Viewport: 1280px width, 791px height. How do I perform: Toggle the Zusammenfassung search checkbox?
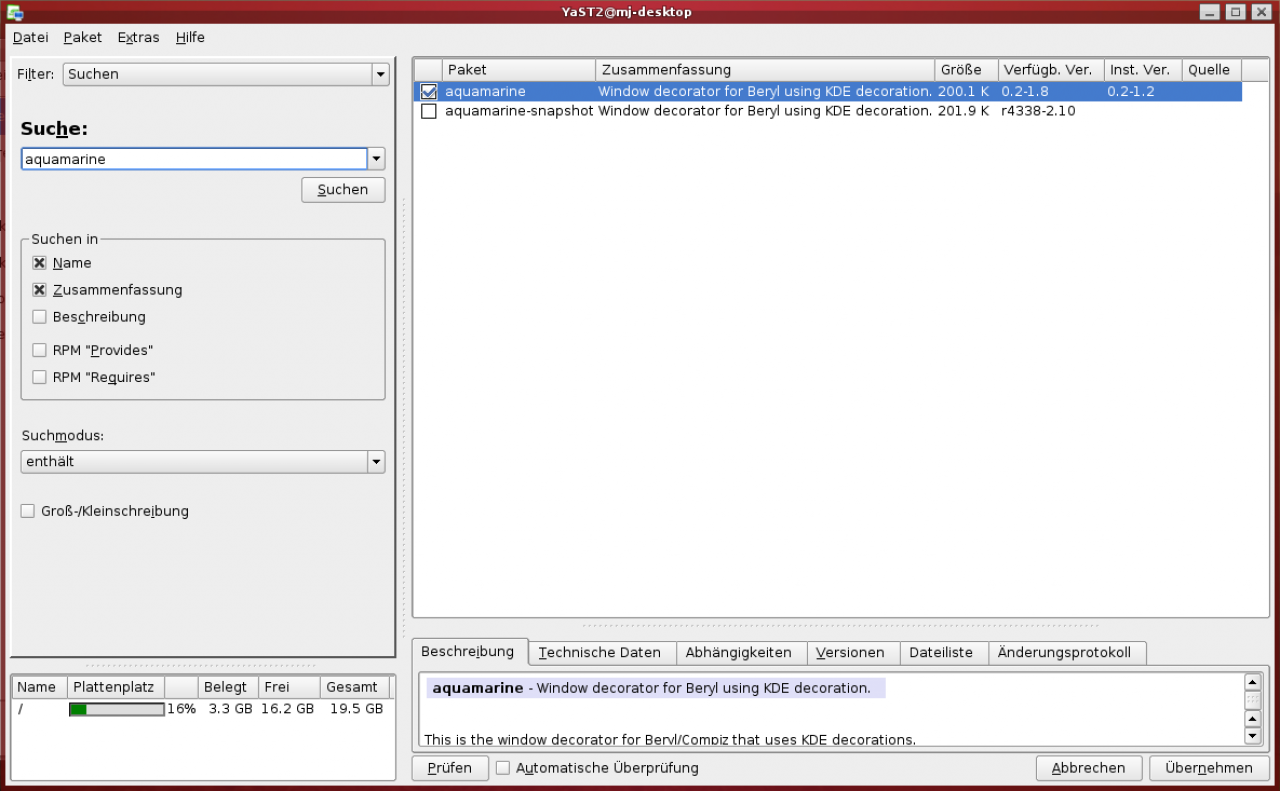click(39, 290)
